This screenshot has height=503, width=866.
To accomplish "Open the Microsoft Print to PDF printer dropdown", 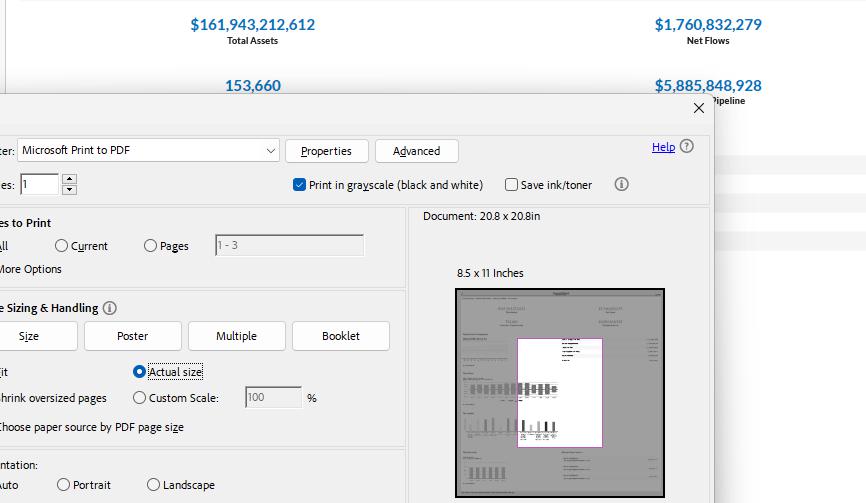I will (148, 150).
